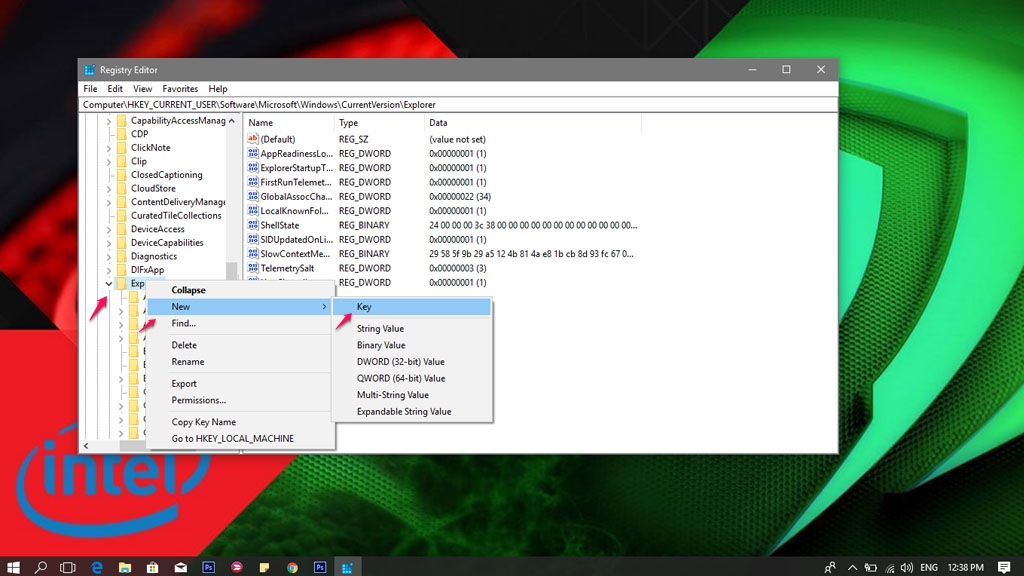Open Task View on the taskbar
The image size is (1024, 576).
[68, 567]
